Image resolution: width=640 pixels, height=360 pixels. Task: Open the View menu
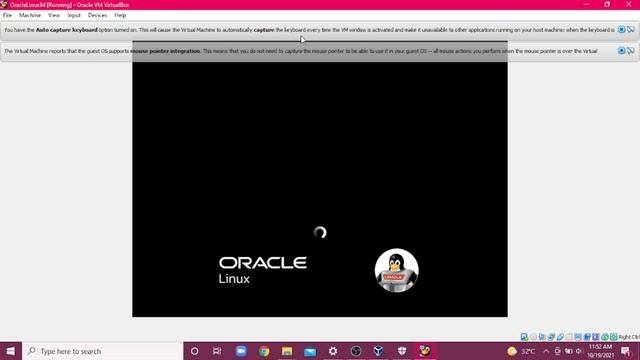point(54,15)
